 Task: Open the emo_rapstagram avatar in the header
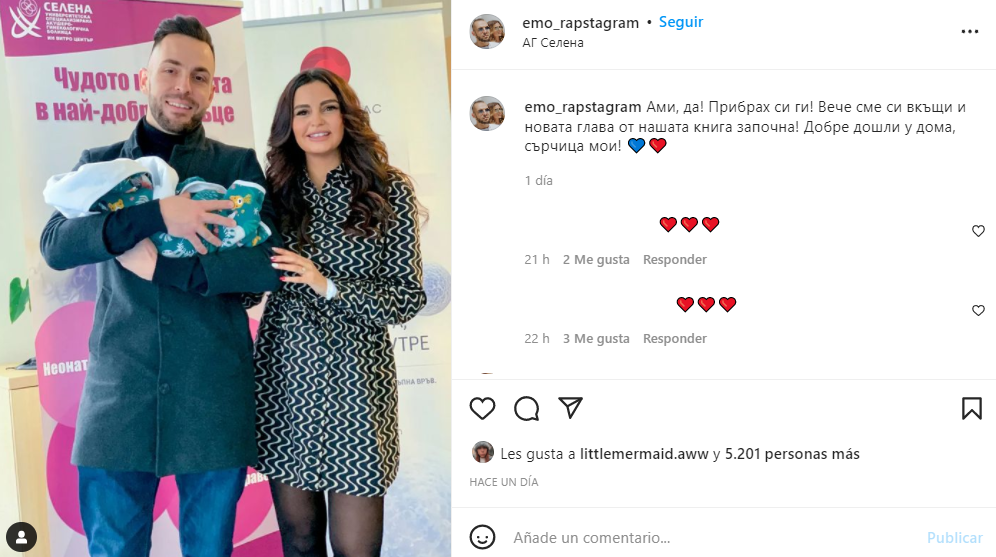coord(487,31)
